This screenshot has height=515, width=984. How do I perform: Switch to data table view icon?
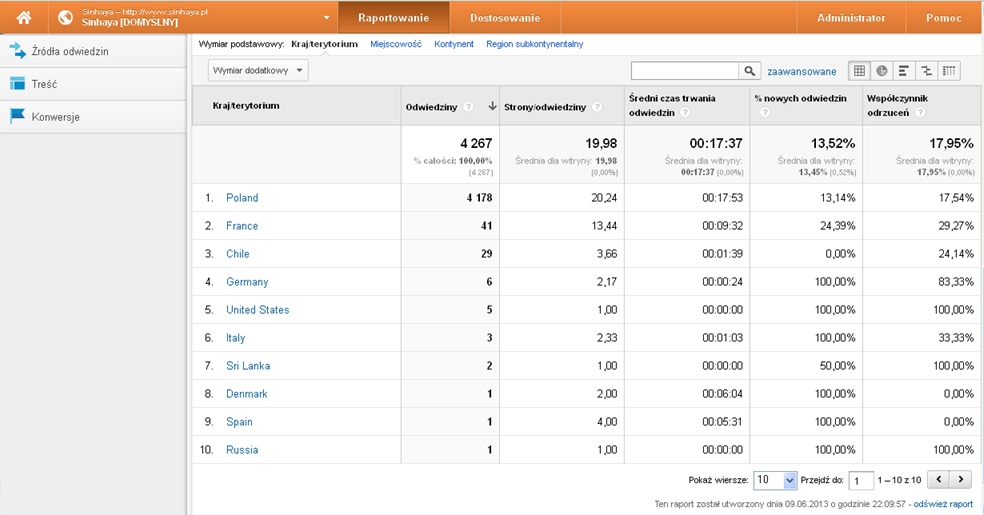(x=859, y=71)
